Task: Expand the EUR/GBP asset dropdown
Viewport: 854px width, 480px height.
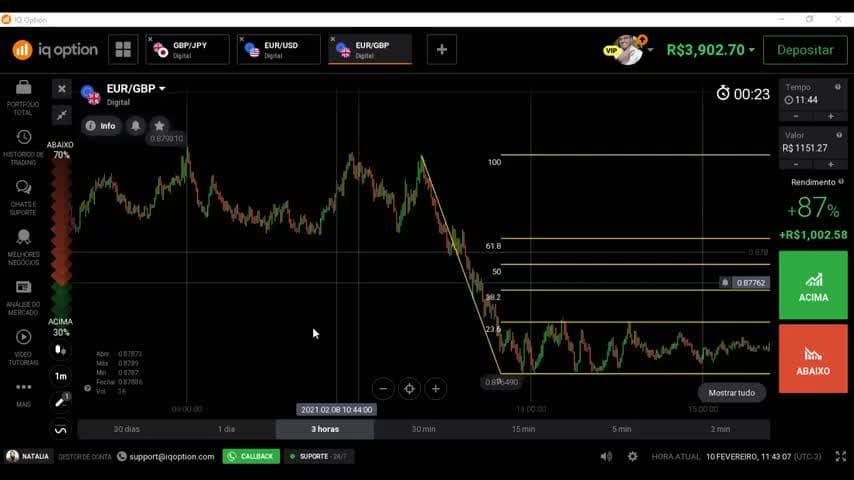Action: tap(162, 89)
